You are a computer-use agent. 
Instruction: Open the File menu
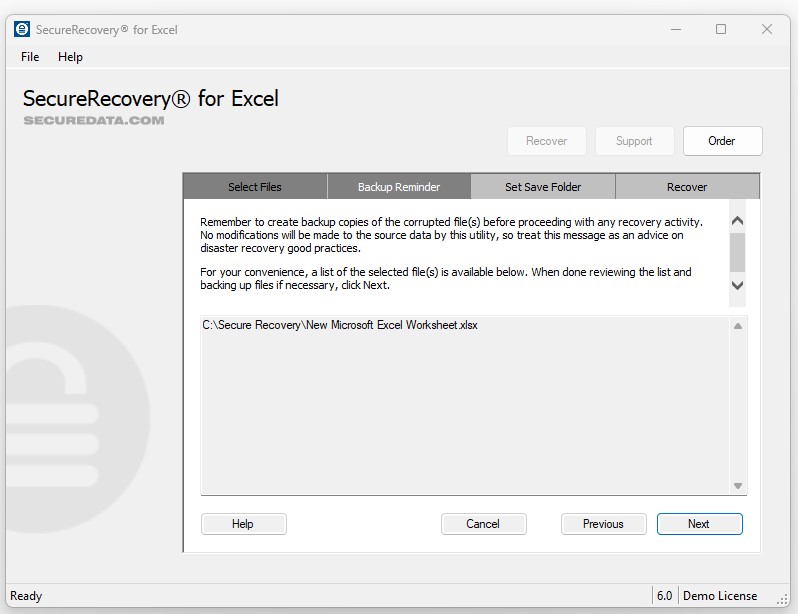coord(30,57)
